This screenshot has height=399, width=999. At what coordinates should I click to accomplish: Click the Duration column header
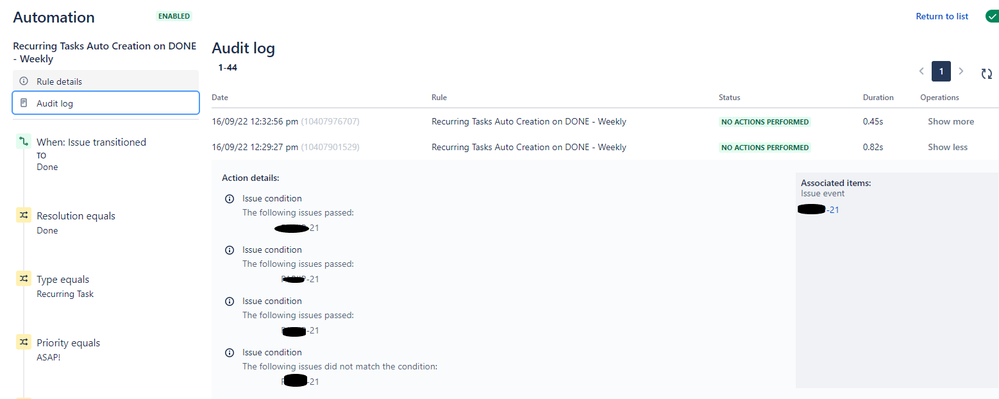878,98
